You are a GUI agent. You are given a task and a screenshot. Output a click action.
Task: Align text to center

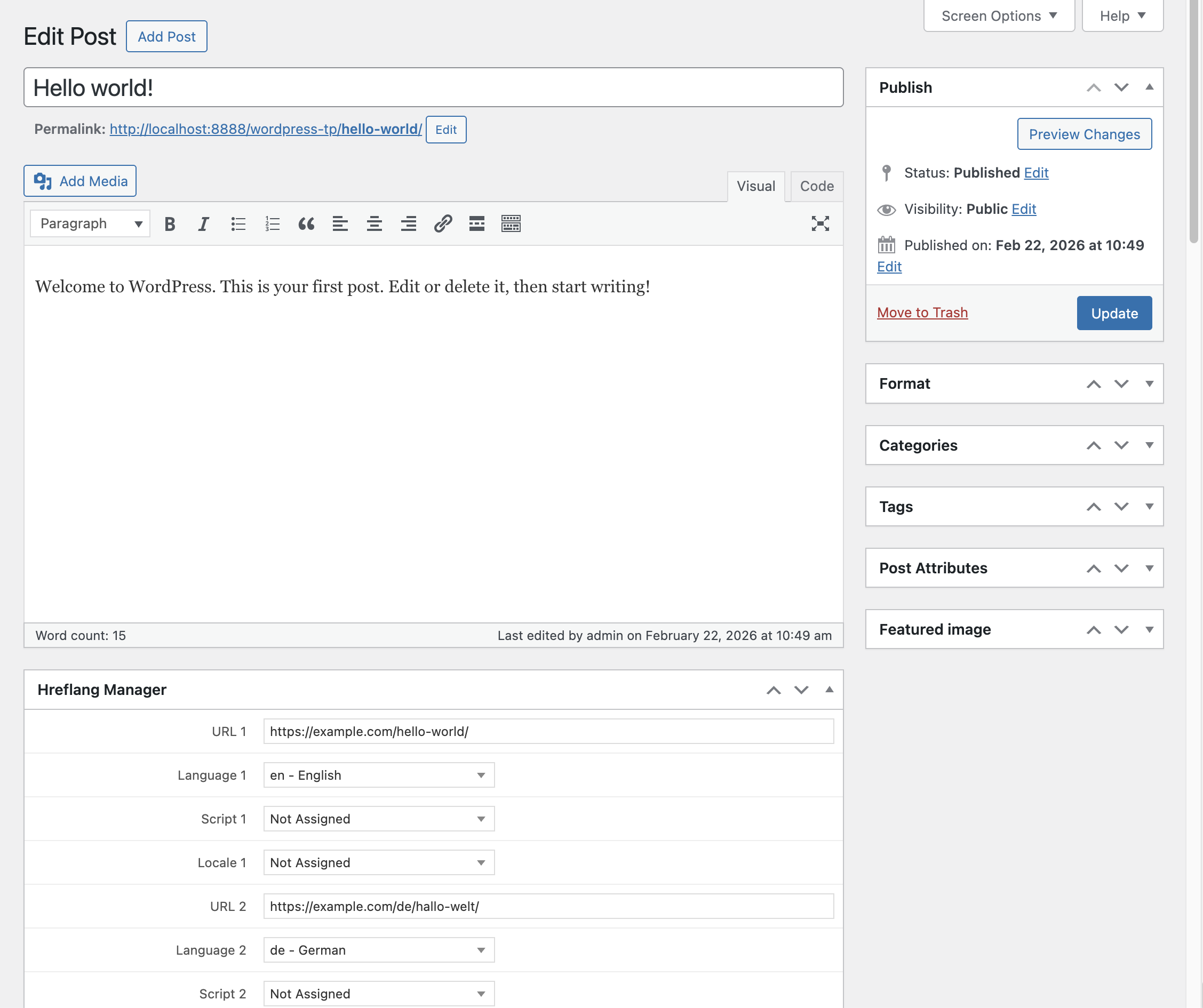coord(374,224)
